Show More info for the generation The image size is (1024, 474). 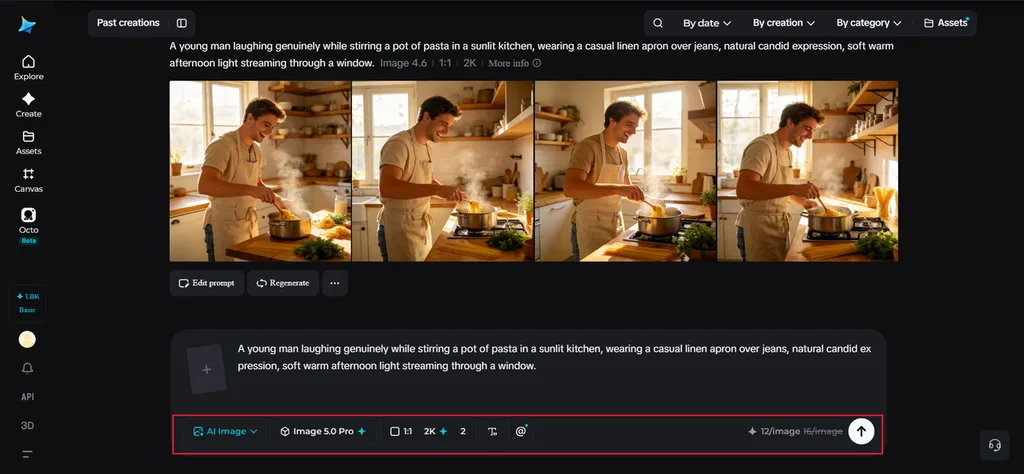[x=515, y=63]
